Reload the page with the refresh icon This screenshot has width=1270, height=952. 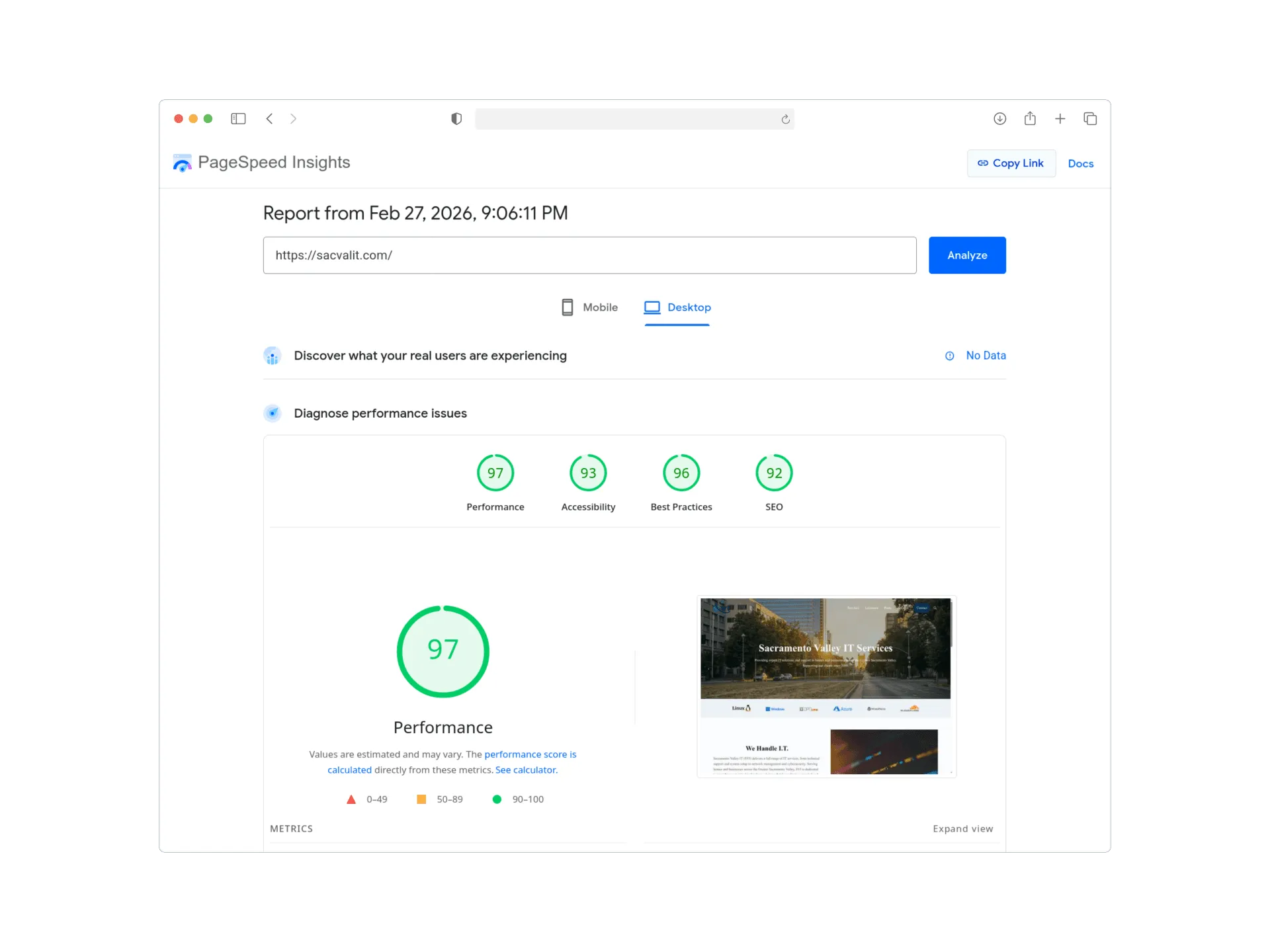pos(785,119)
